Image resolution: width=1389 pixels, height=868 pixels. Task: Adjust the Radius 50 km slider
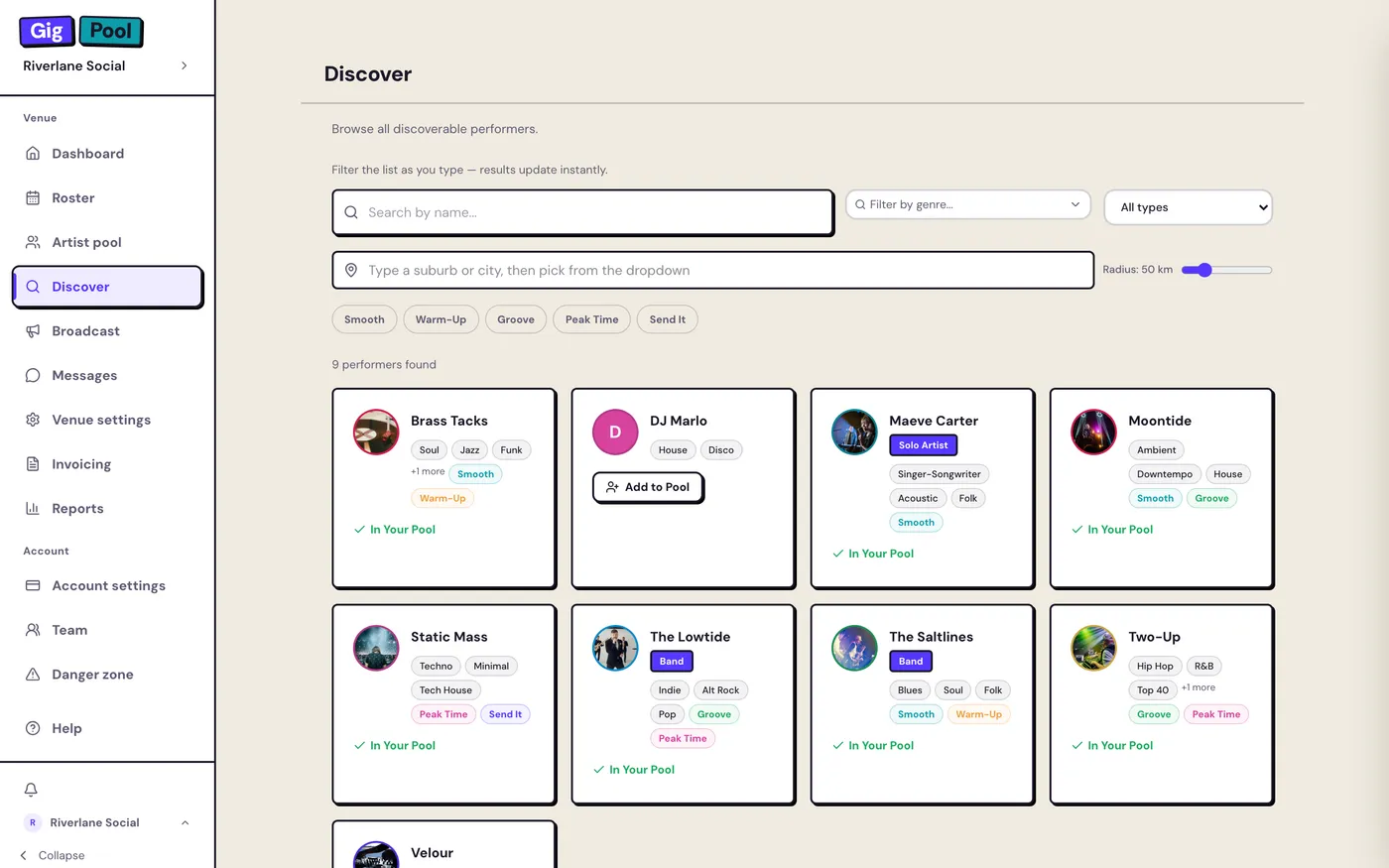coord(1226,270)
